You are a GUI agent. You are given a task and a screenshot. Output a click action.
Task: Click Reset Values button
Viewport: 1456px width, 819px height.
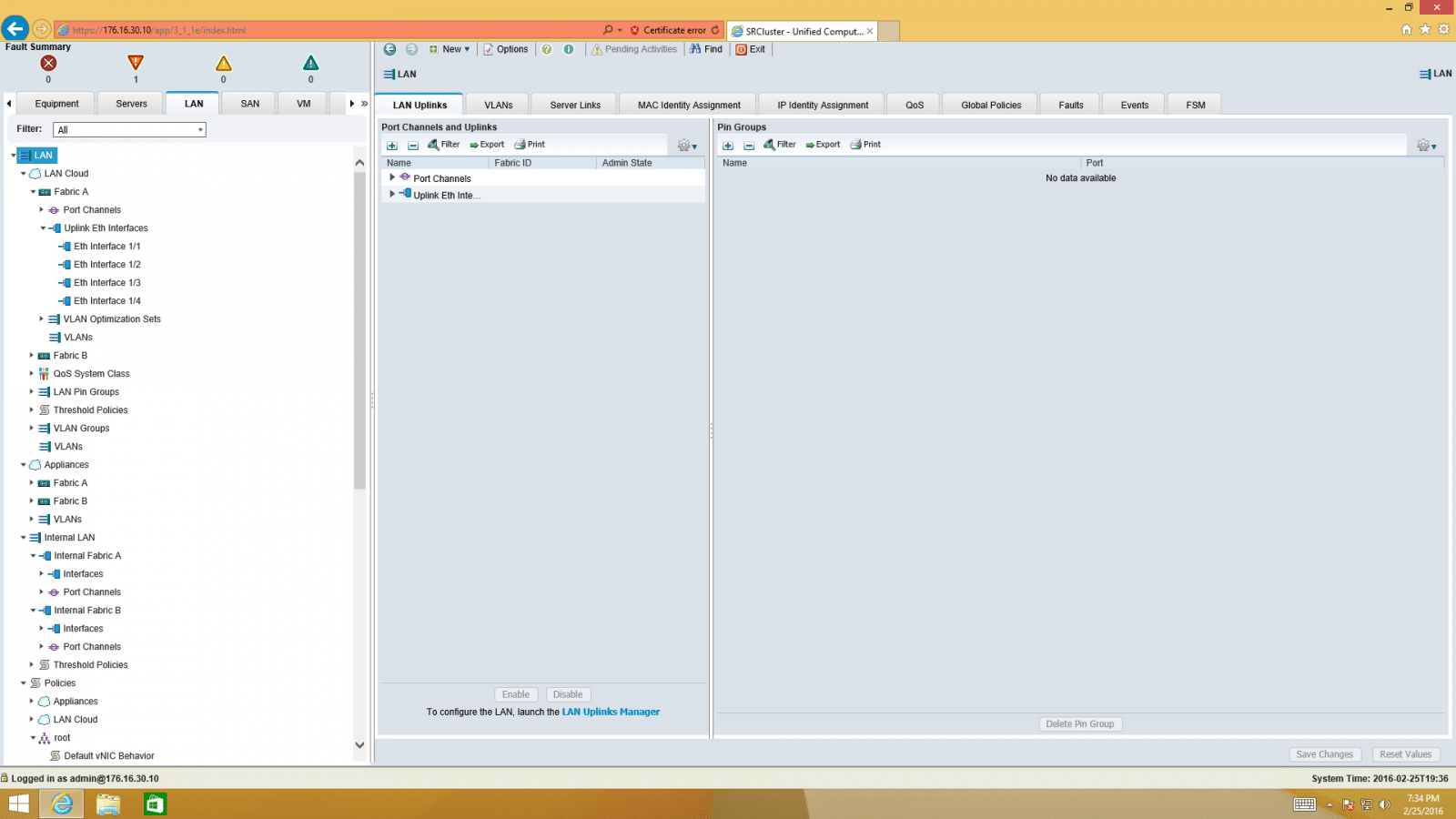point(1406,754)
